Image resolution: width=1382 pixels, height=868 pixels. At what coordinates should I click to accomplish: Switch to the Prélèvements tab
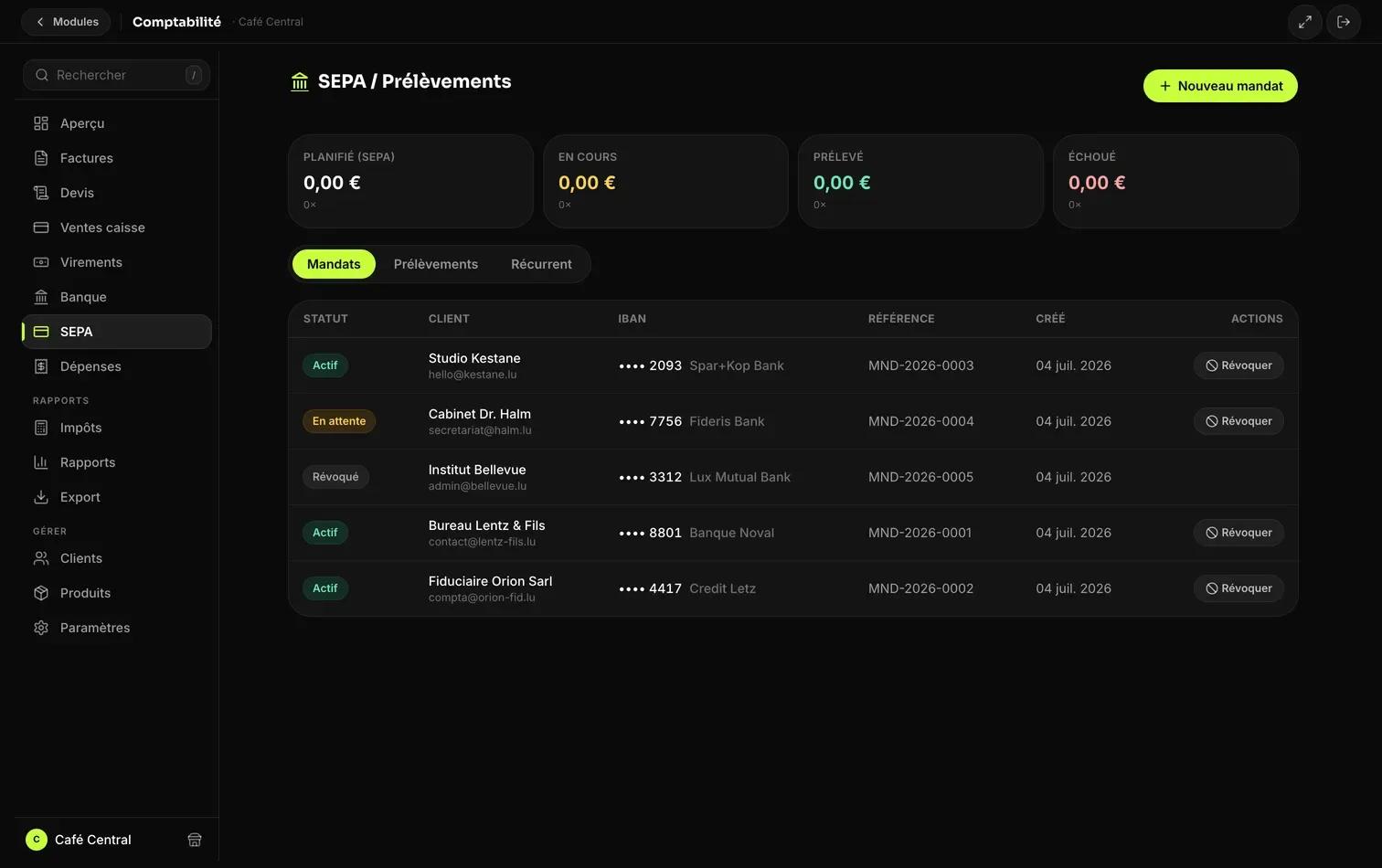(436, 264)
